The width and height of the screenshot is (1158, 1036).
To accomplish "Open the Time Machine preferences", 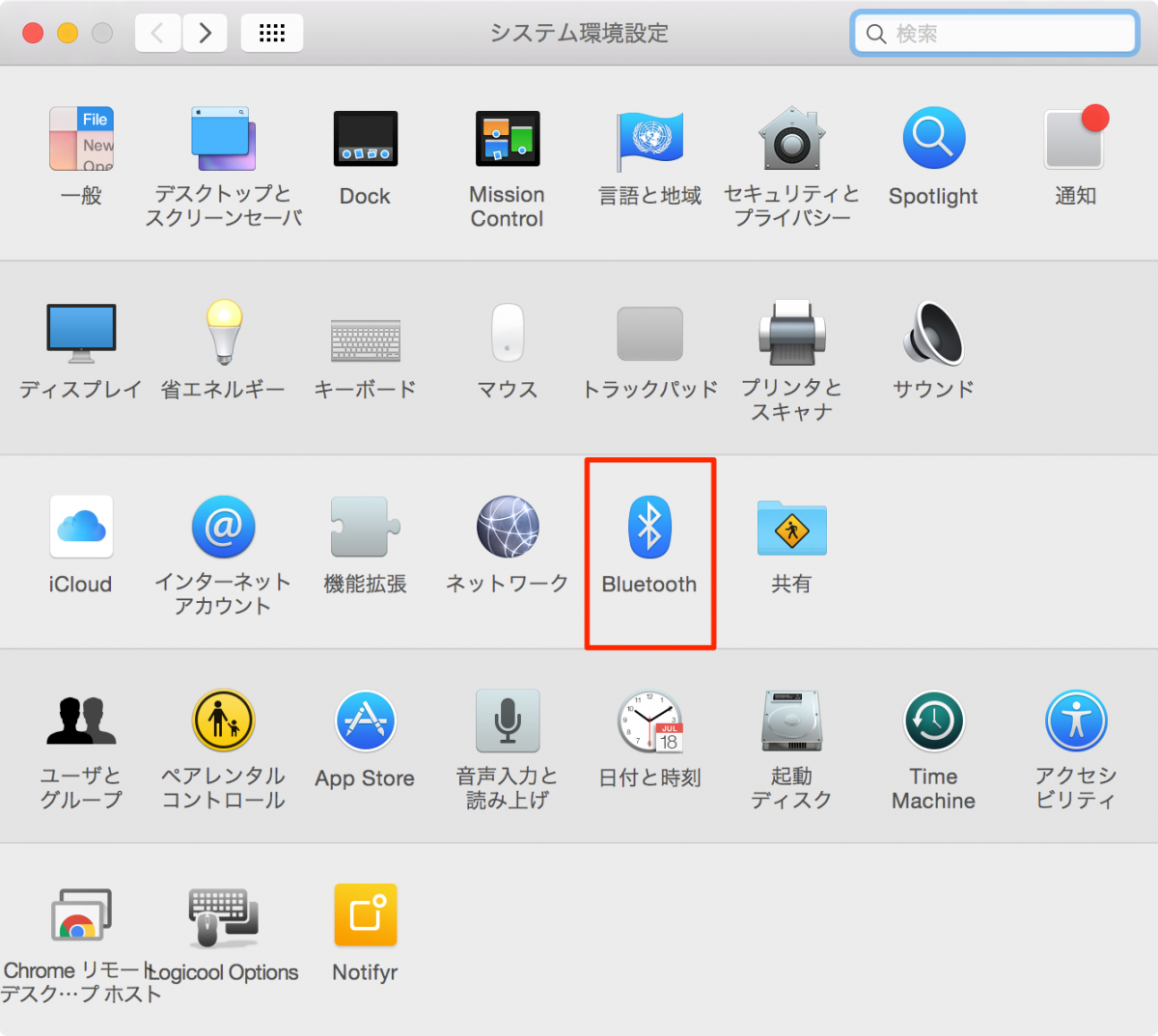I will point(932,721).
